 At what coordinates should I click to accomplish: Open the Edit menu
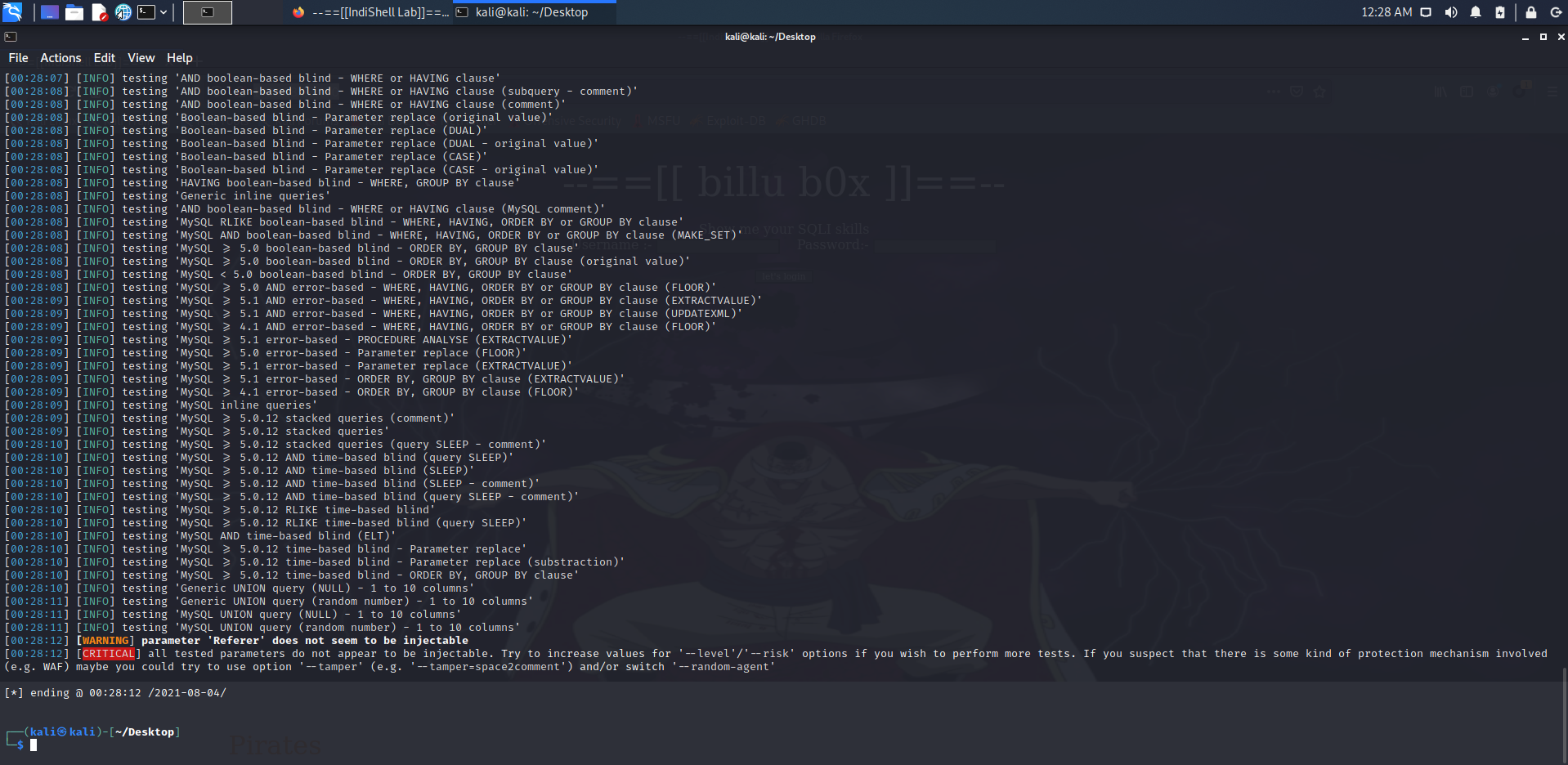coord(105,58)
